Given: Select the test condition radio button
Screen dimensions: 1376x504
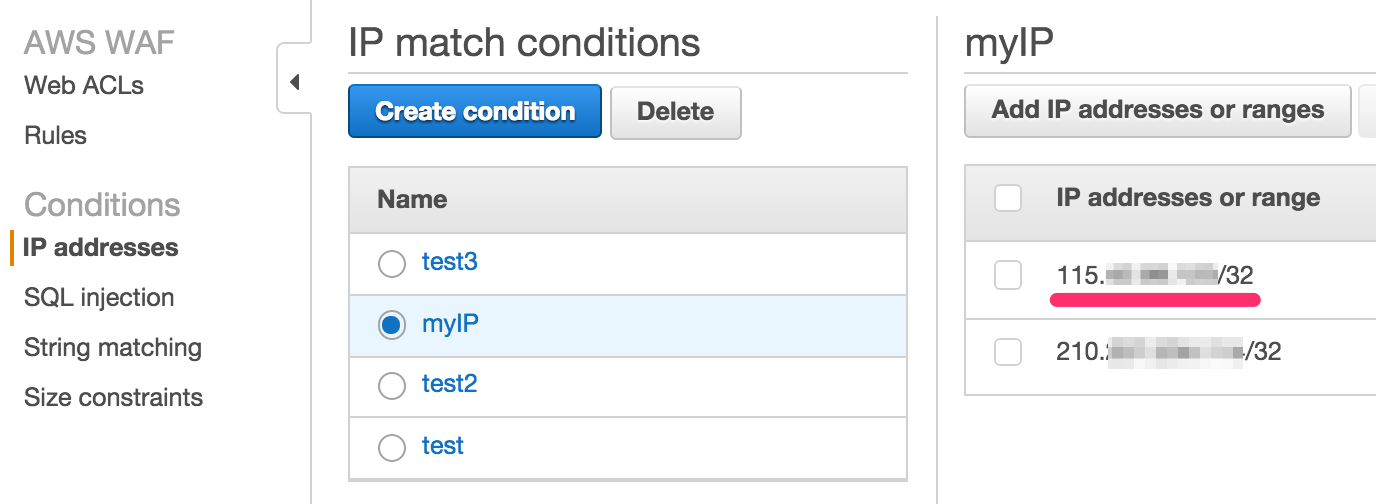Looking at the screenshot, I should pyautogui.click(x=392, y=447).
